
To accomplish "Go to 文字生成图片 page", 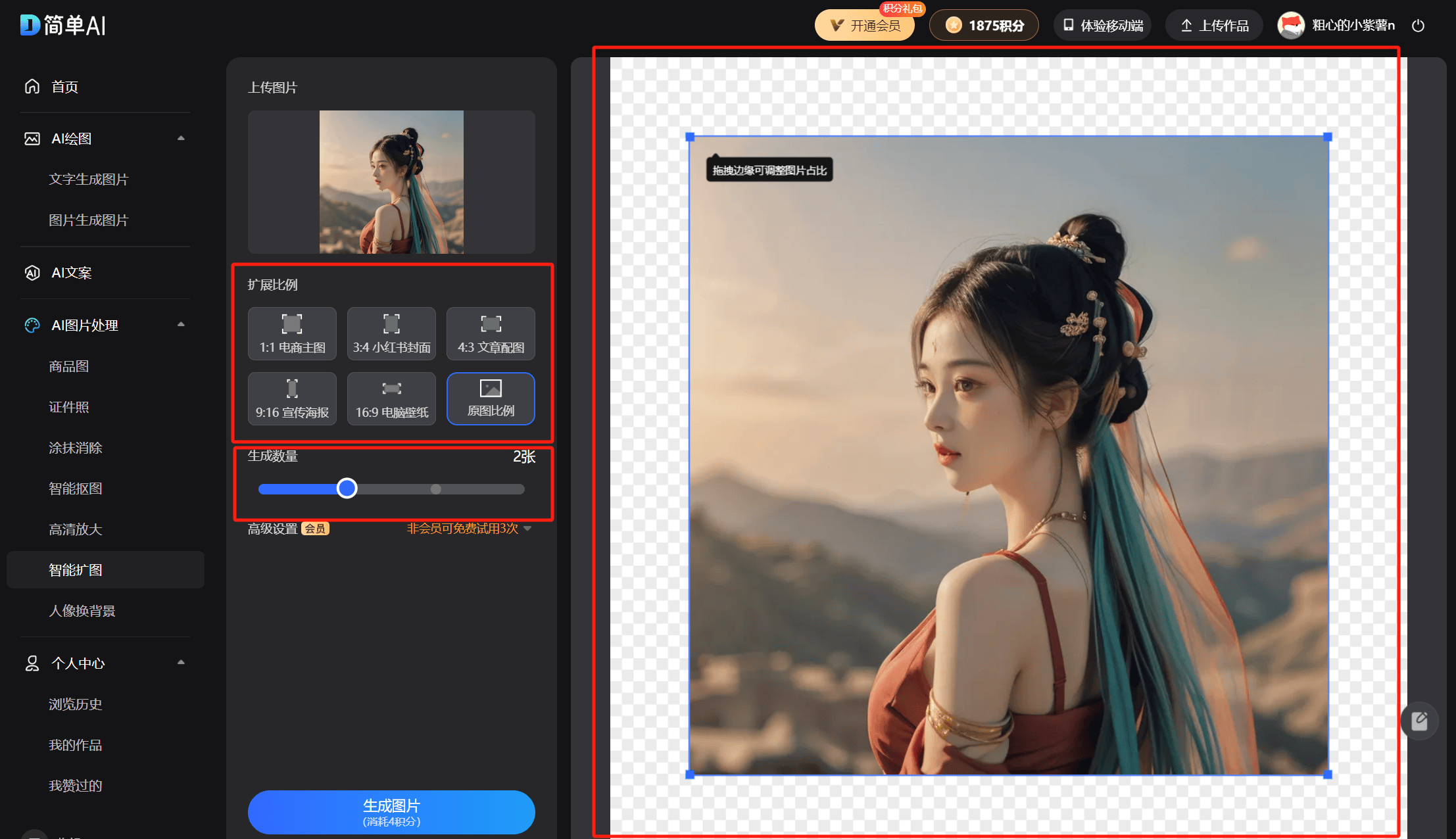I will 89,180.
